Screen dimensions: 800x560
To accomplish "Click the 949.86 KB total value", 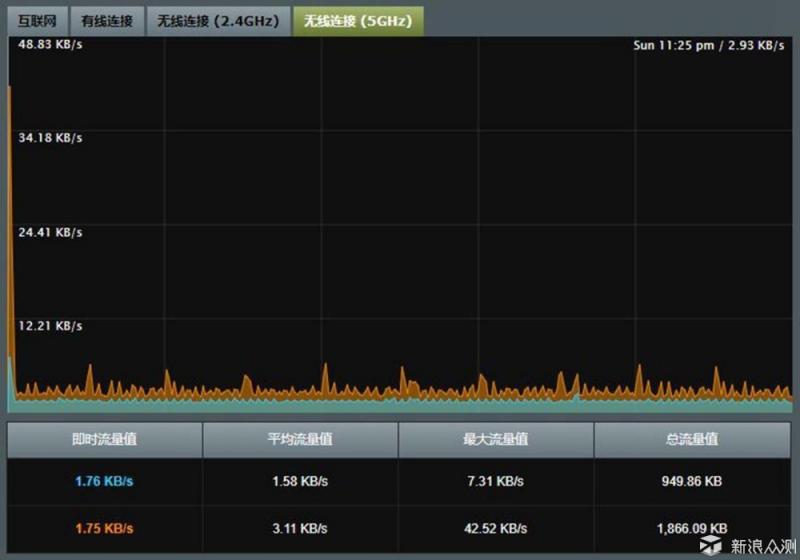I will coord(692,481).
